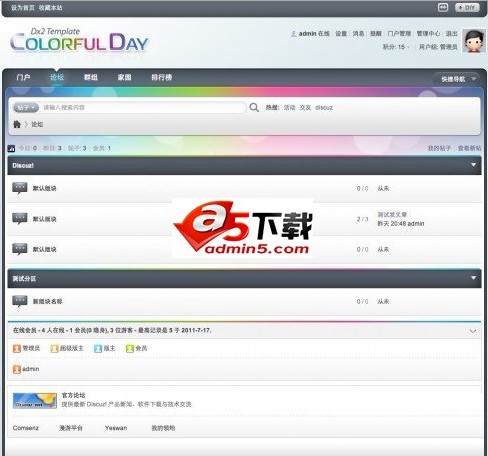
Task: Switch to the 门户 nav tab
Action: 23,77
